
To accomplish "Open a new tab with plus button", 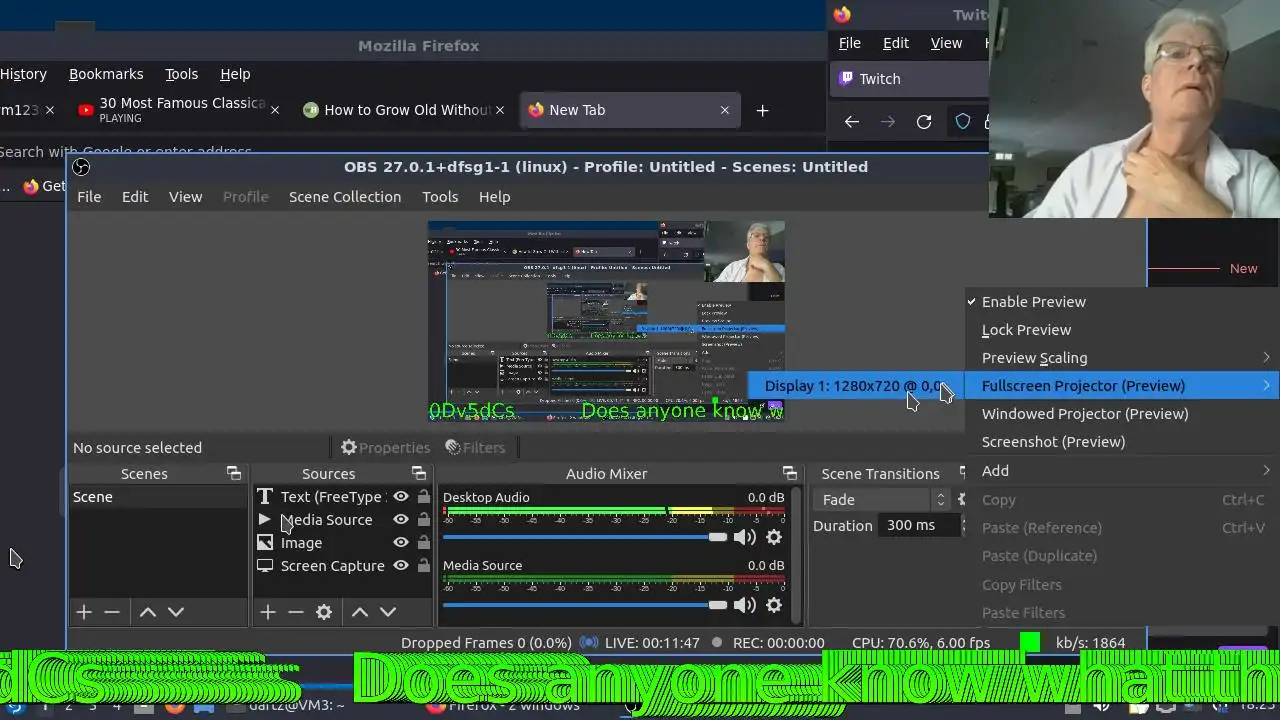I will tap(762, 110).
